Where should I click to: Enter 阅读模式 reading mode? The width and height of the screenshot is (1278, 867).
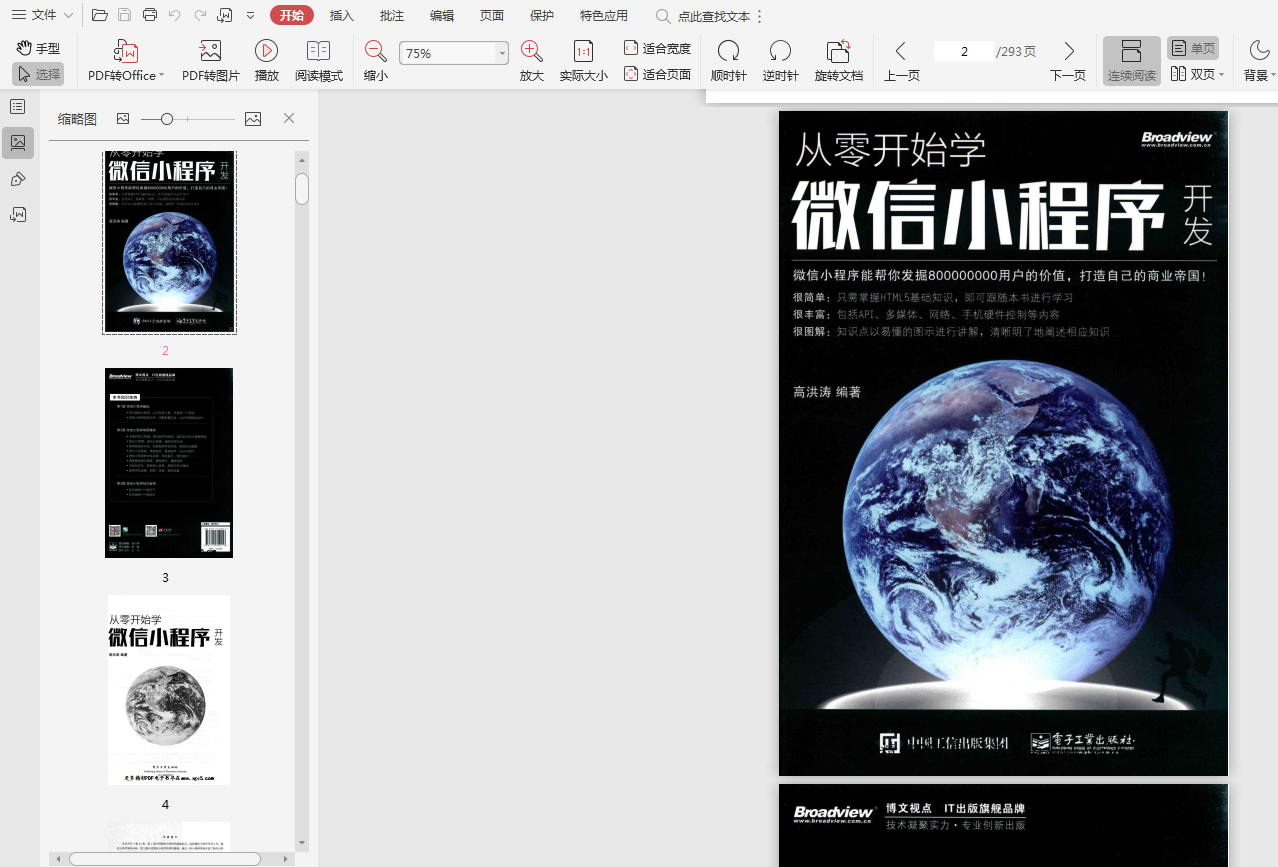(x=318, y=52)
